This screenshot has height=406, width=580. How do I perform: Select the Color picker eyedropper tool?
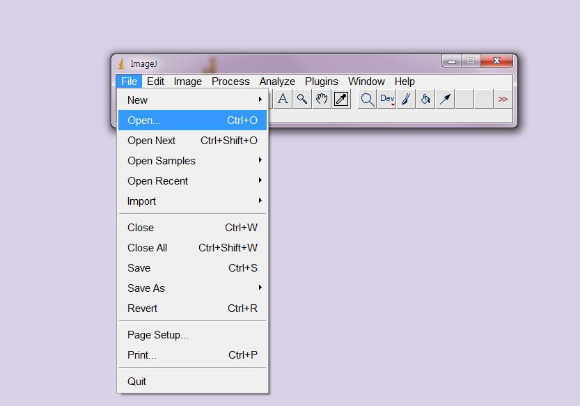pyautogui.click(x=341, y=99)
